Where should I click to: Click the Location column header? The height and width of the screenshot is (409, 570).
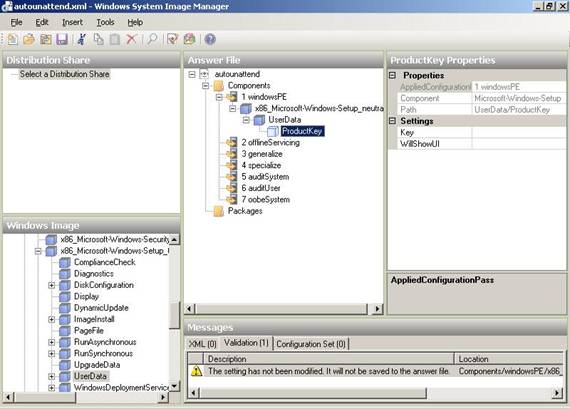[x=509, y=359]
